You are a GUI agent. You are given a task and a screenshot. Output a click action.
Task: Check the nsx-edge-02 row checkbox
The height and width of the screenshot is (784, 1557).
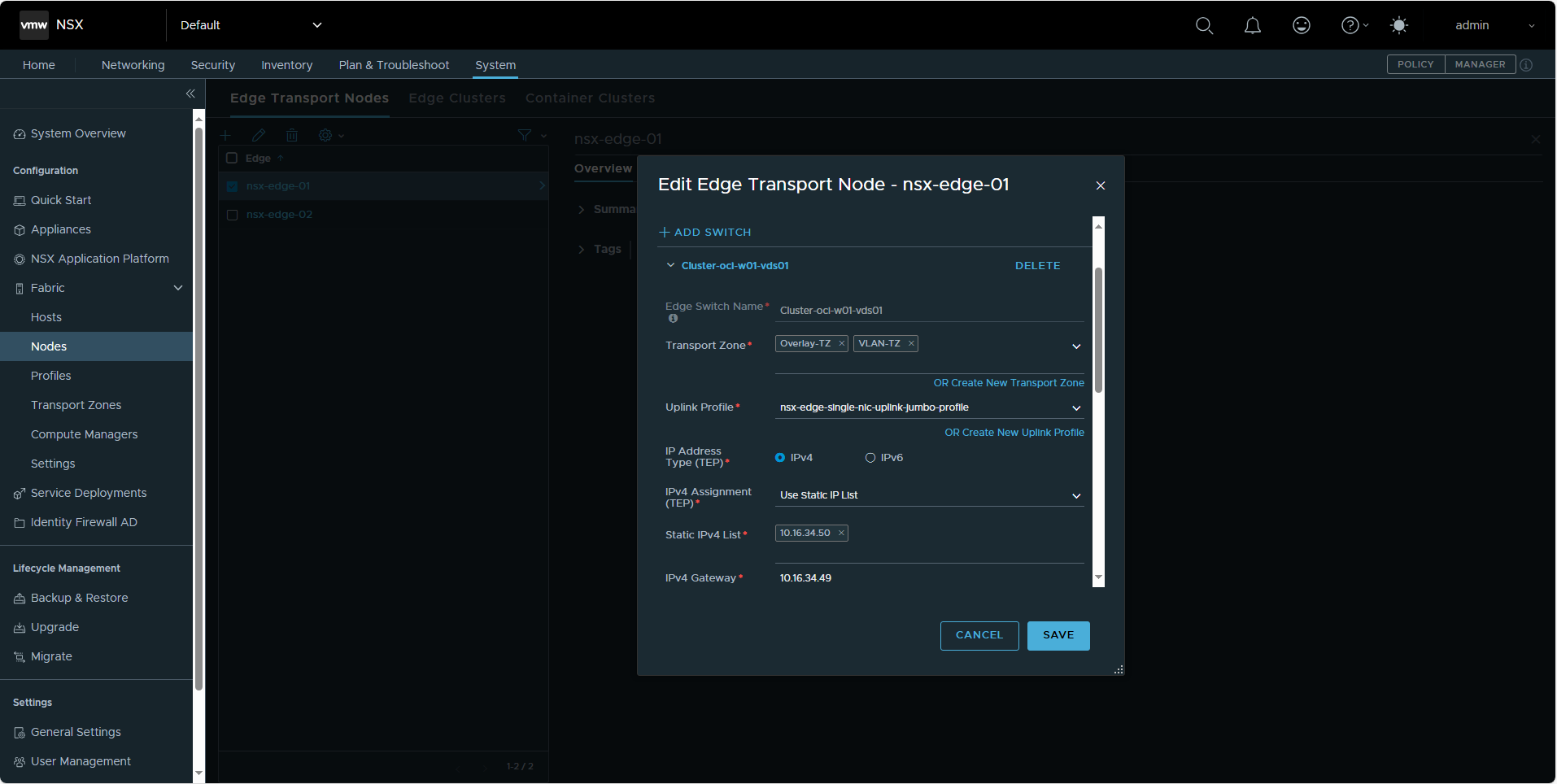(232, 215)
